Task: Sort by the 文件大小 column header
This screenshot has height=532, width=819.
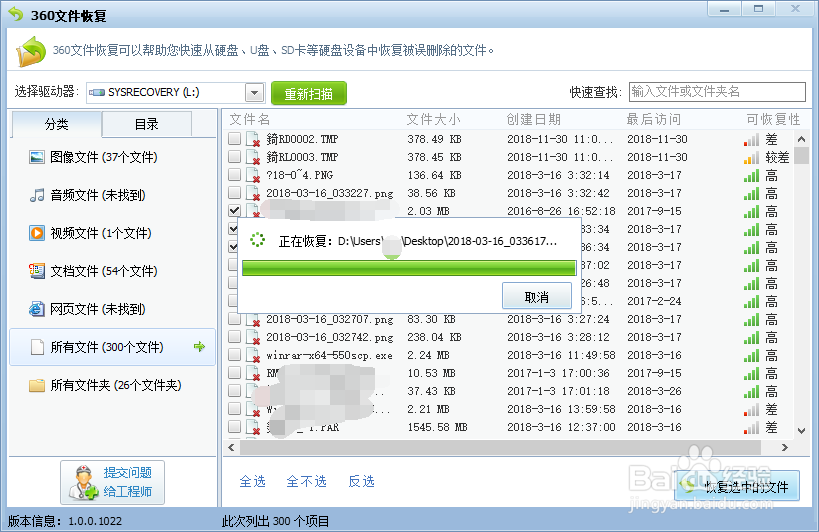Action: (x=434, y=120)
